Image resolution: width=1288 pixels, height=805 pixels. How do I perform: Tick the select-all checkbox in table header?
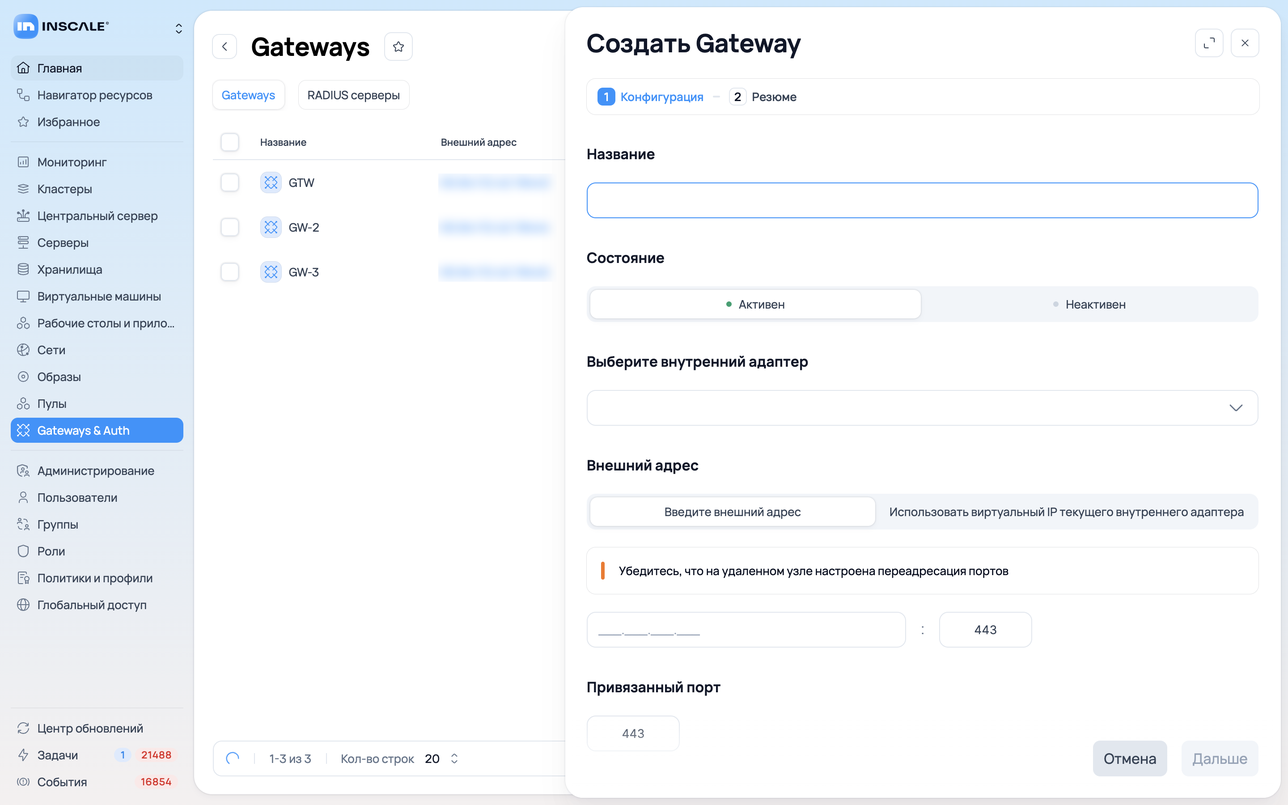[230, 142]
